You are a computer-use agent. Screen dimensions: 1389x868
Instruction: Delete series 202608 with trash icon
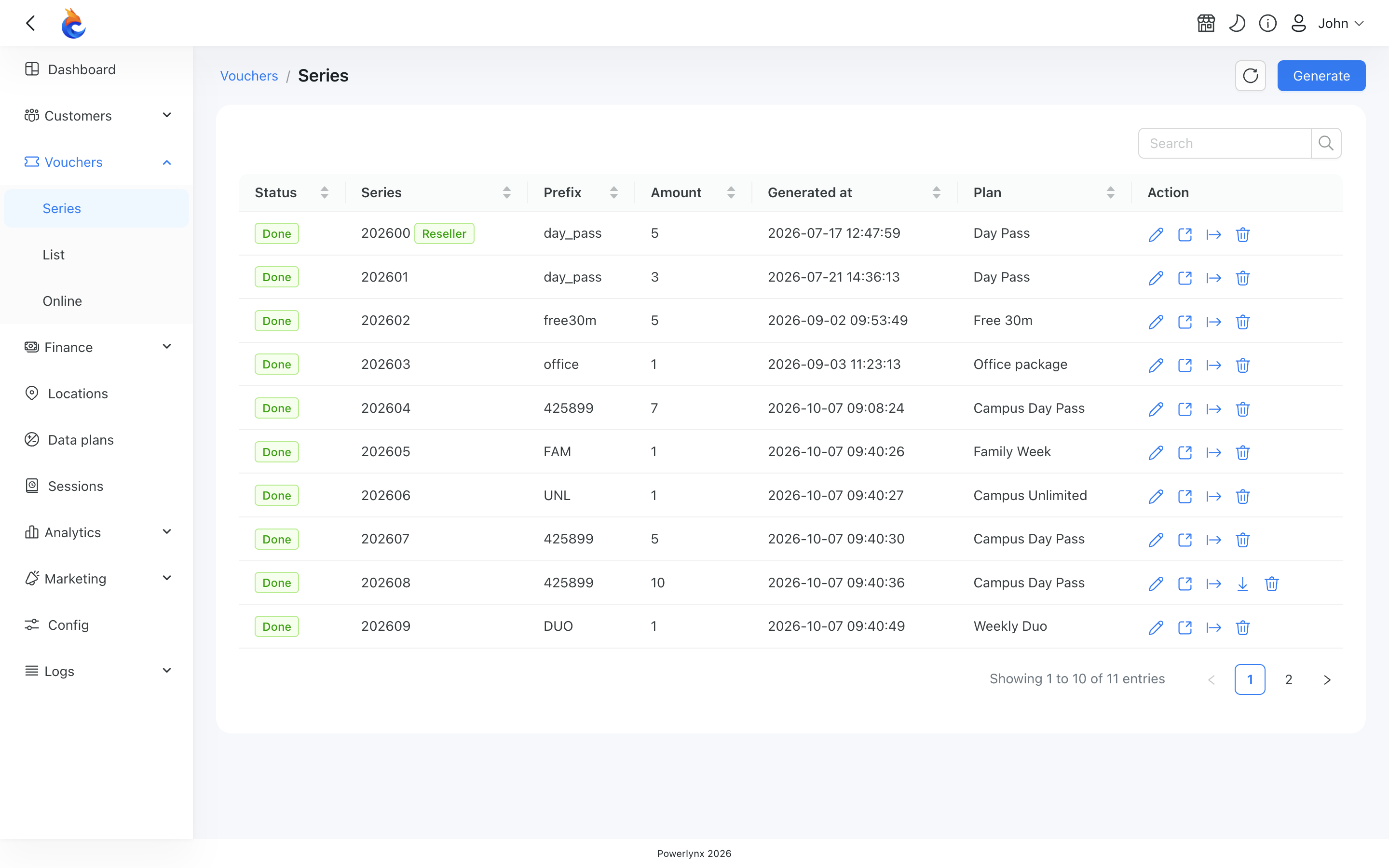(x=1271, y=584)
